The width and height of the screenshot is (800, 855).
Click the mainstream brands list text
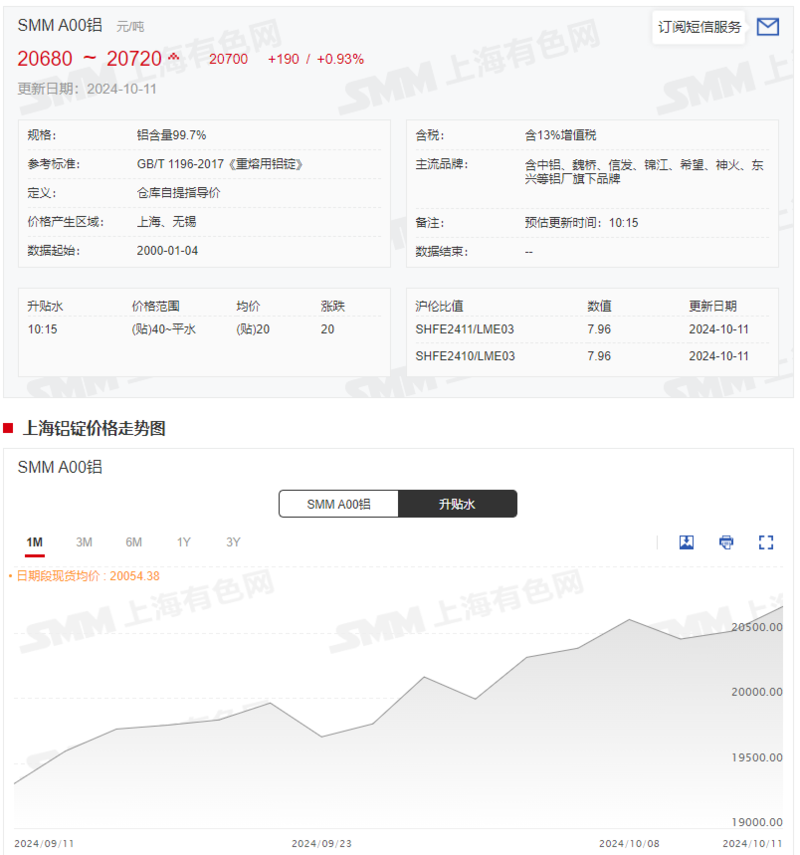[644, 171]
